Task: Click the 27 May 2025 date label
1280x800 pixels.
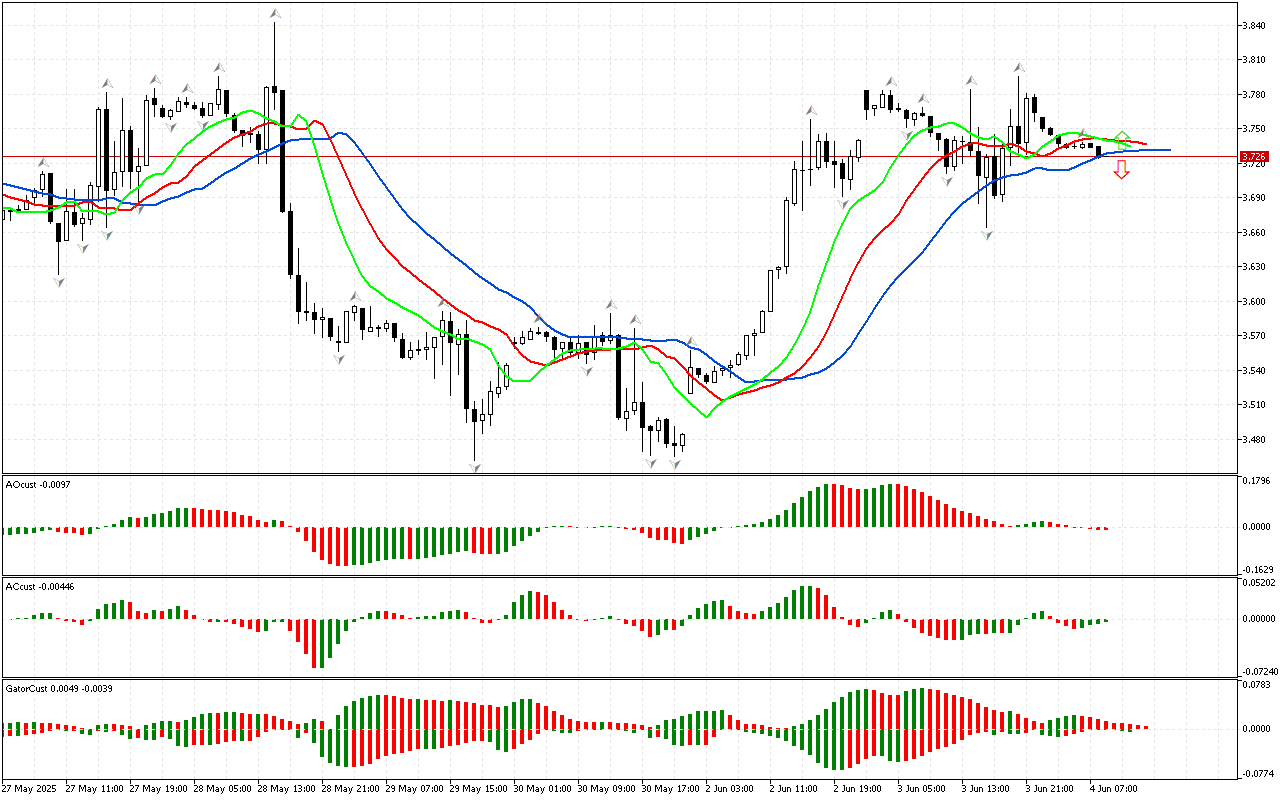Action: point(30,788)
